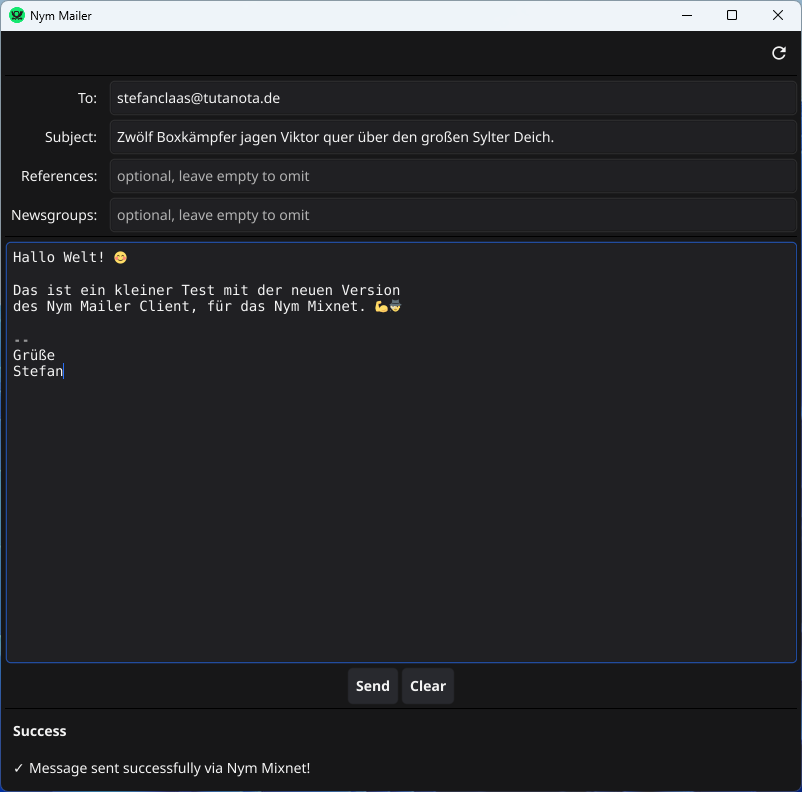
Task: Select the empty References input field
Action: tap(452, 176)
